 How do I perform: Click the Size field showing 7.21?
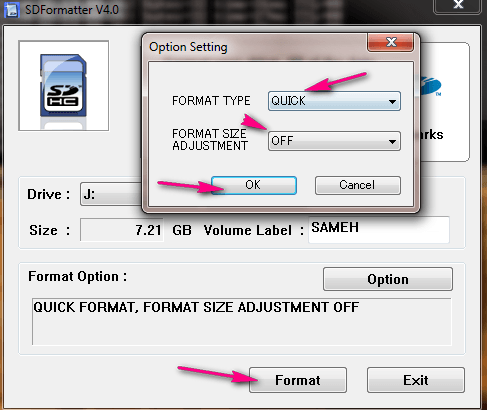click(x=122, y=230)
